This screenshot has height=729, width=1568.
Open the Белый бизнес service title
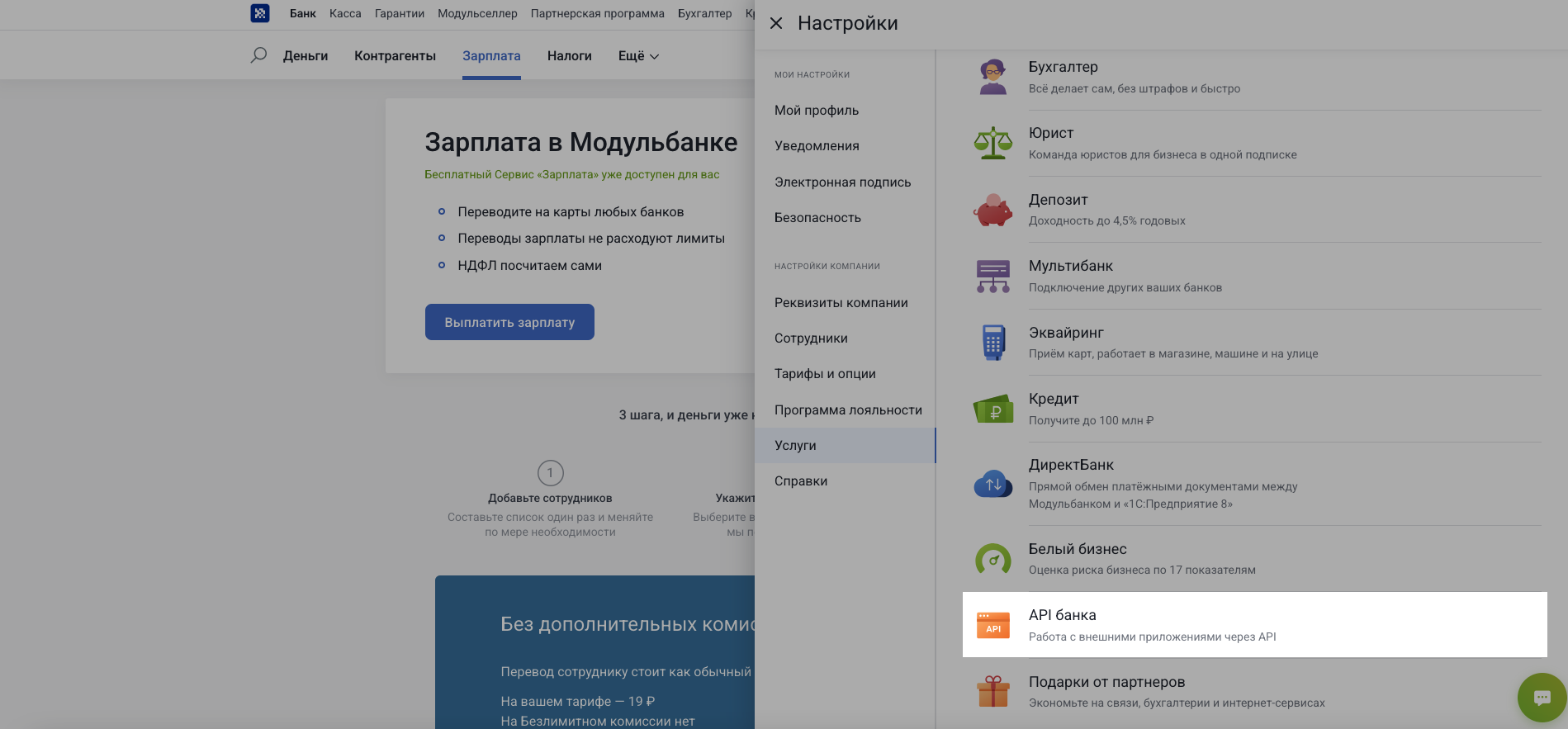[1078, 549]
